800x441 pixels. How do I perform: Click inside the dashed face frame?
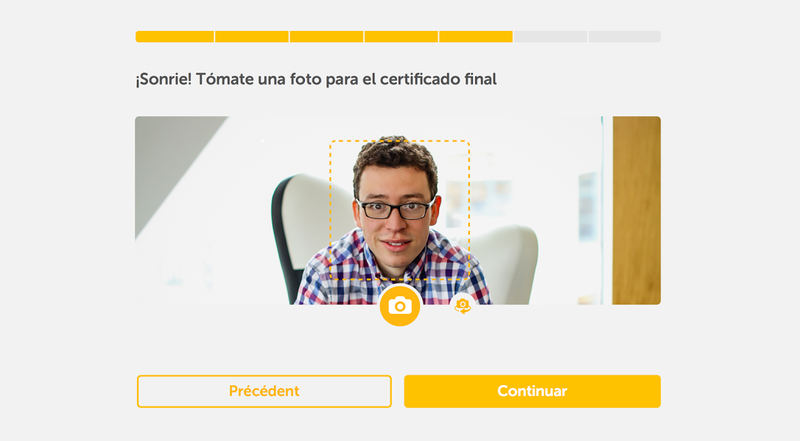click(399, 210)
